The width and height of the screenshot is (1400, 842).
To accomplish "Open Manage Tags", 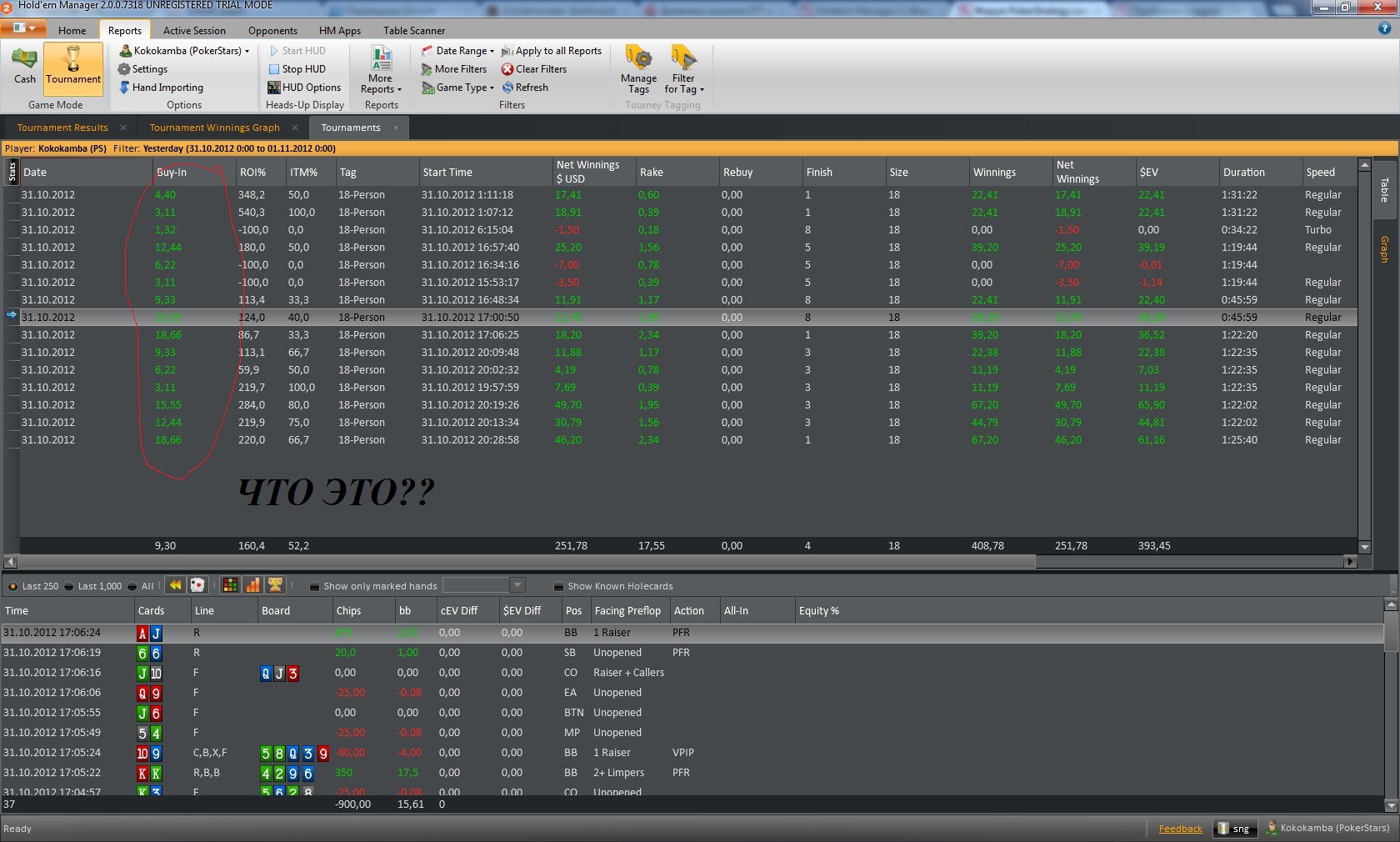I will (639, 70).
